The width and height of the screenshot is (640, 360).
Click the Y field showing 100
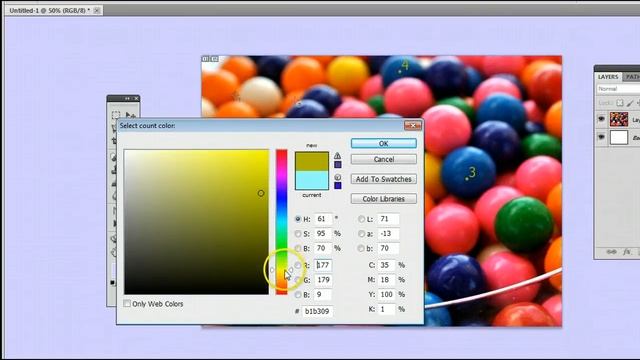pos(387,295)
